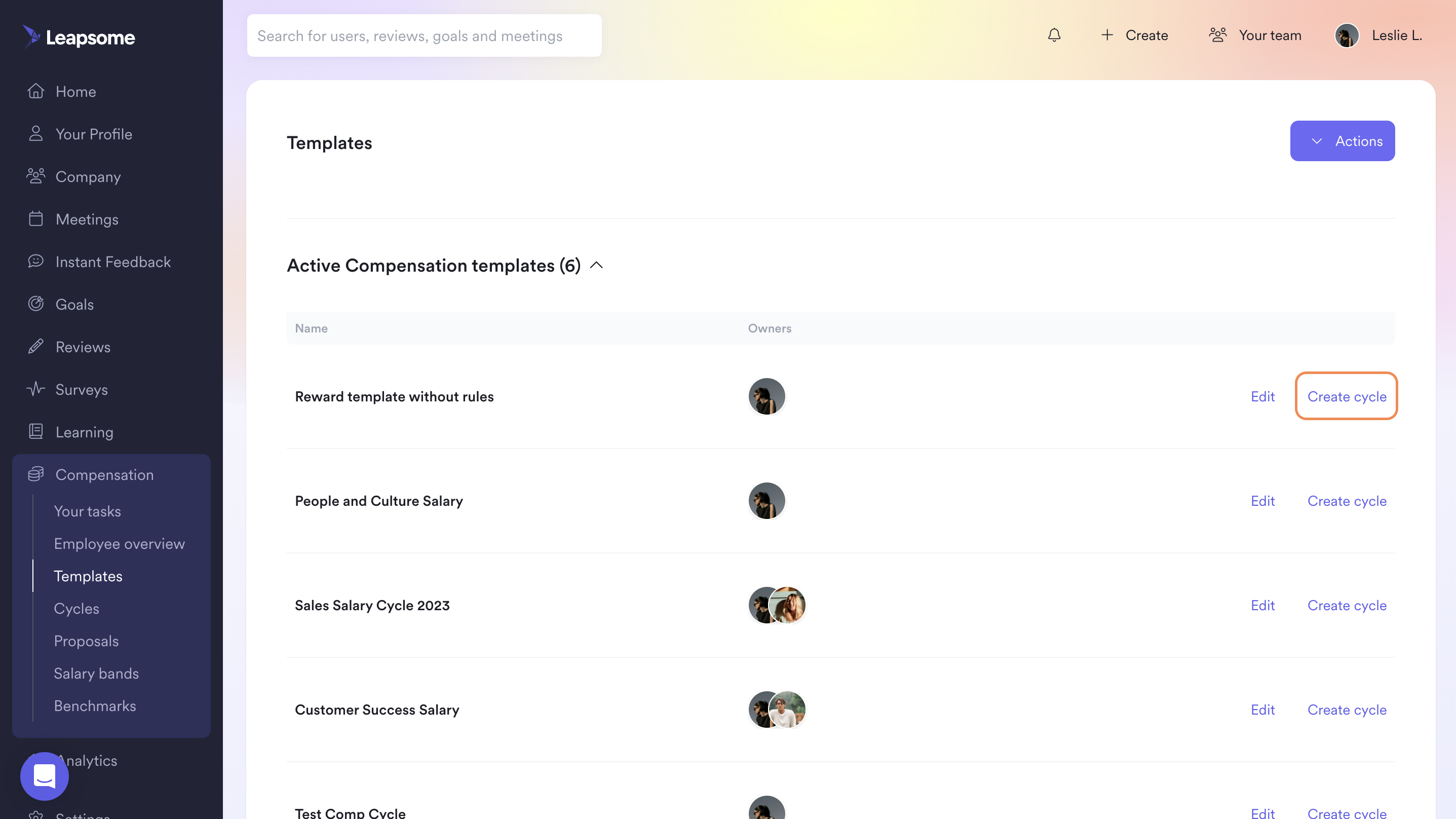Viewport: 1456px width, 819px height.
Task: Open Cycles submenu item
Action: (x=76, y=608)
